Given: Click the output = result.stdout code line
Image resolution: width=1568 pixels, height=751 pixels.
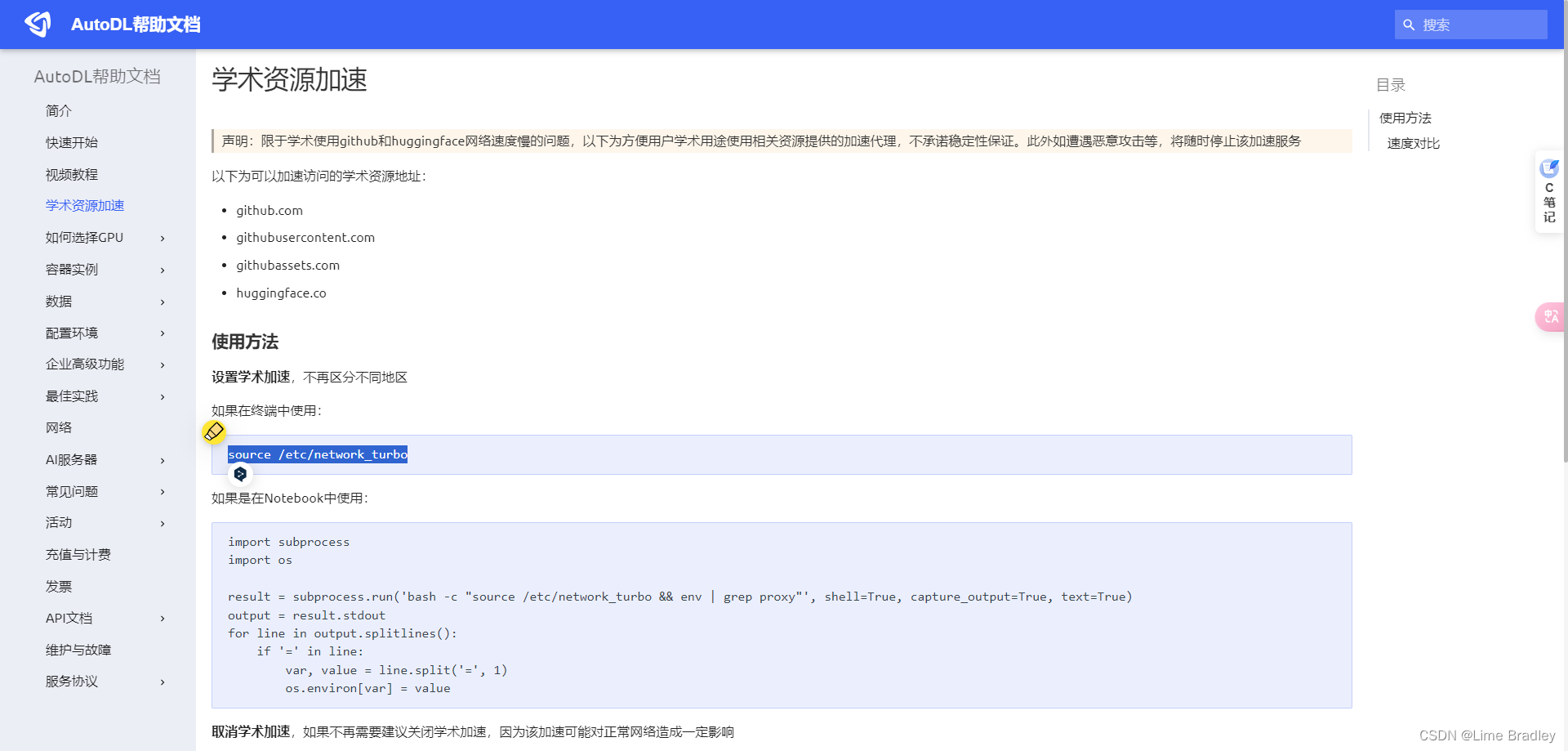Looking at the screenshot, I should pos(306,615).
